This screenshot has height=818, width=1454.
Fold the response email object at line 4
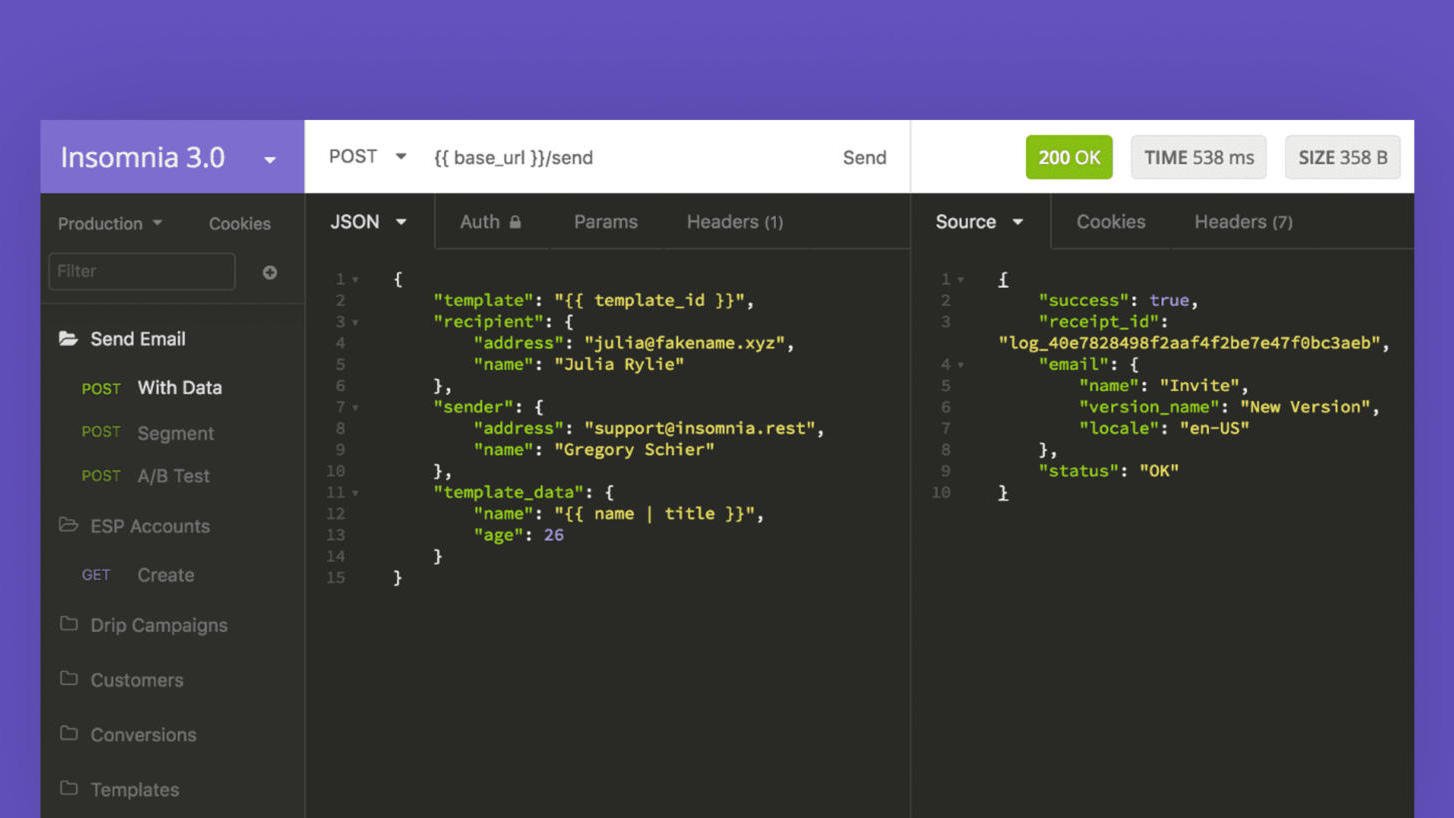pos(961,365)
